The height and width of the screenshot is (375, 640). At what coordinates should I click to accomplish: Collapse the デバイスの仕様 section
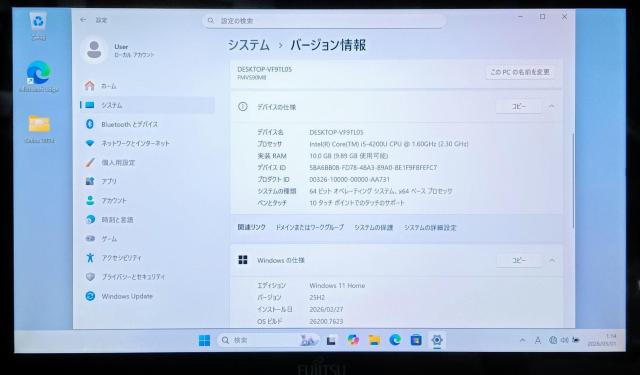[551, 106]
